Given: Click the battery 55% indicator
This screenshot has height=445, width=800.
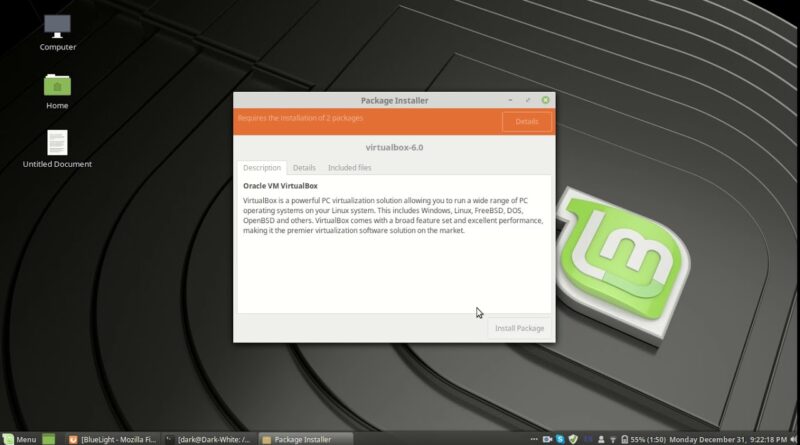Looking at the screenshot, I should 643,439.
